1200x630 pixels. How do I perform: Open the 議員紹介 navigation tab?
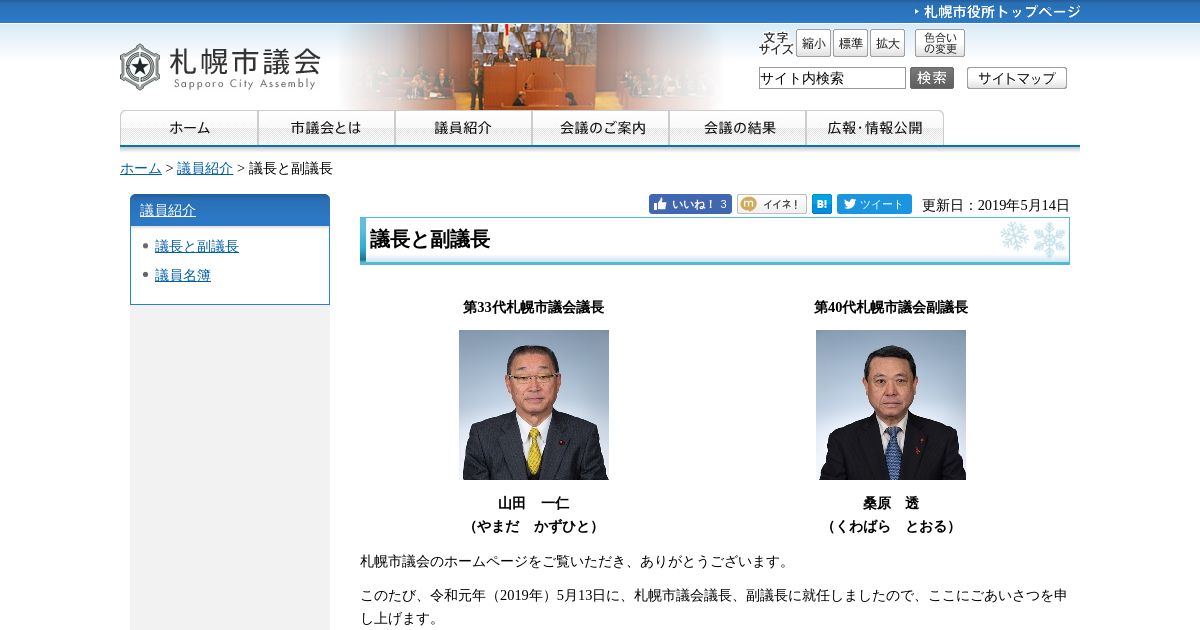tap(463, 128)
